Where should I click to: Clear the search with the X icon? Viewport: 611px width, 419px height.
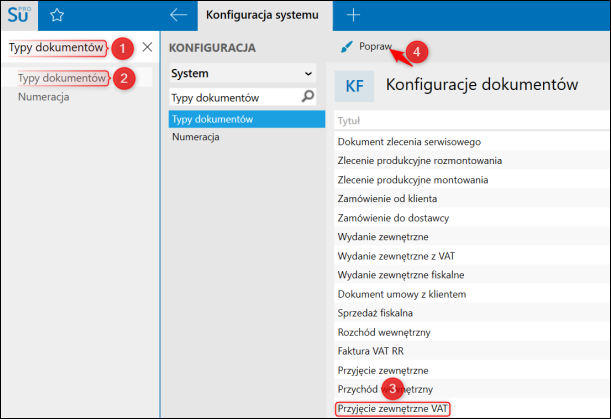147,47
